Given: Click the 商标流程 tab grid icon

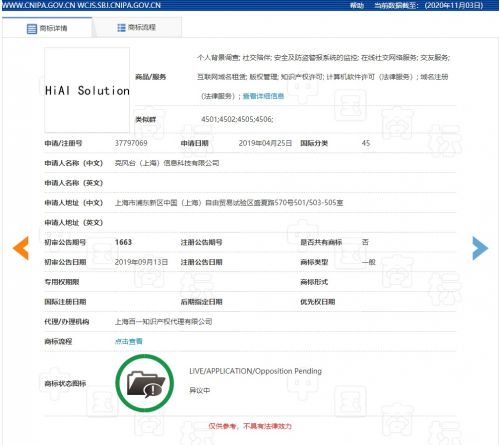Looking at the screenshot, I should pyautogui.click(x=121, y=28).
